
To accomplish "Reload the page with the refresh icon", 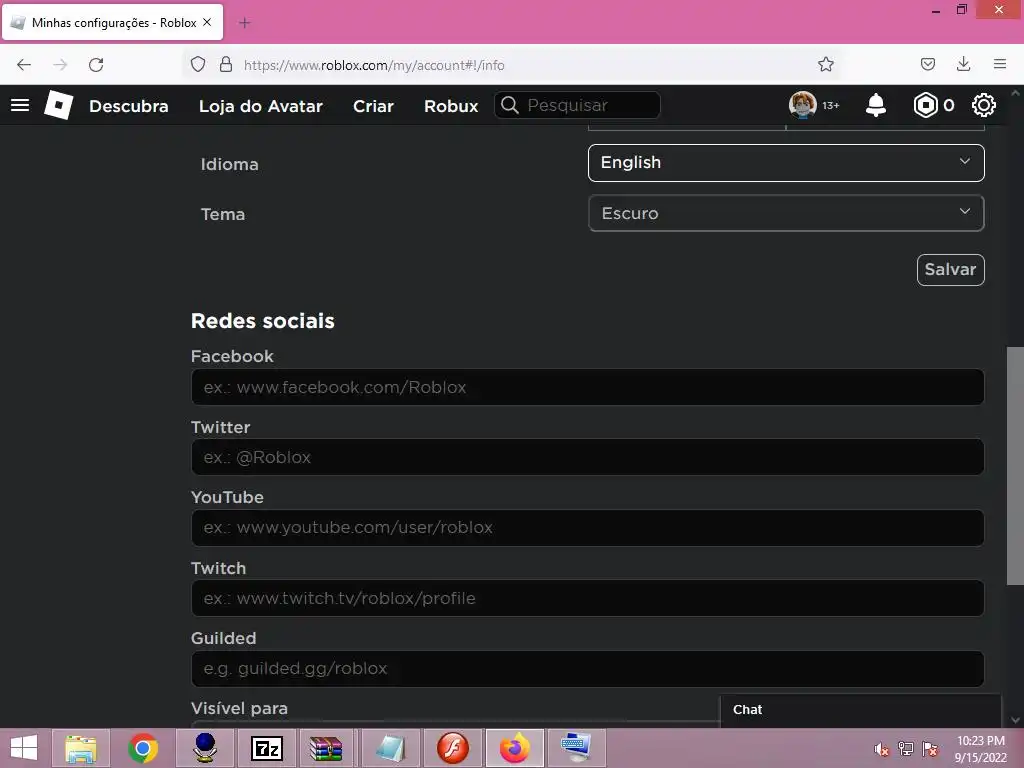I will point(96,65).
